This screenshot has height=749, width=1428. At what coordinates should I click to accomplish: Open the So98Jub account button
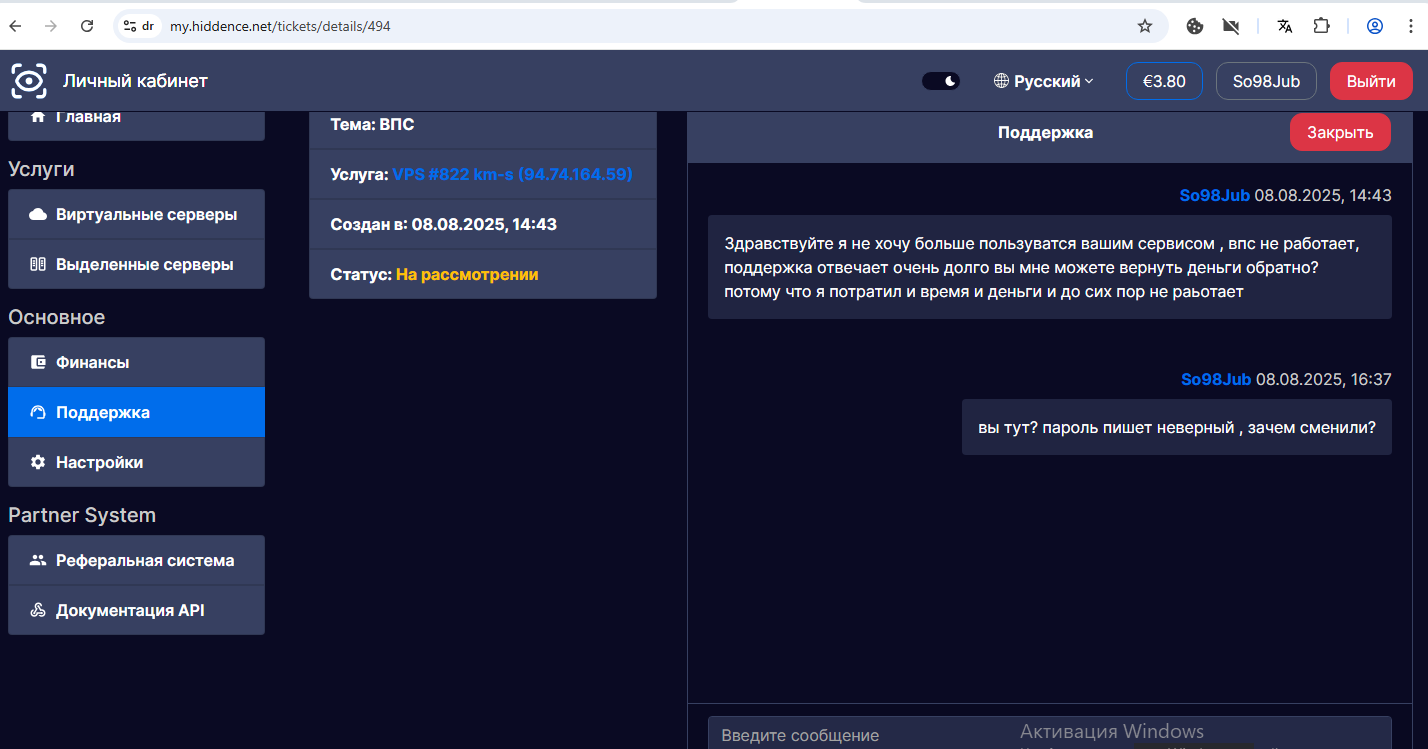[x=1265, y=82]
